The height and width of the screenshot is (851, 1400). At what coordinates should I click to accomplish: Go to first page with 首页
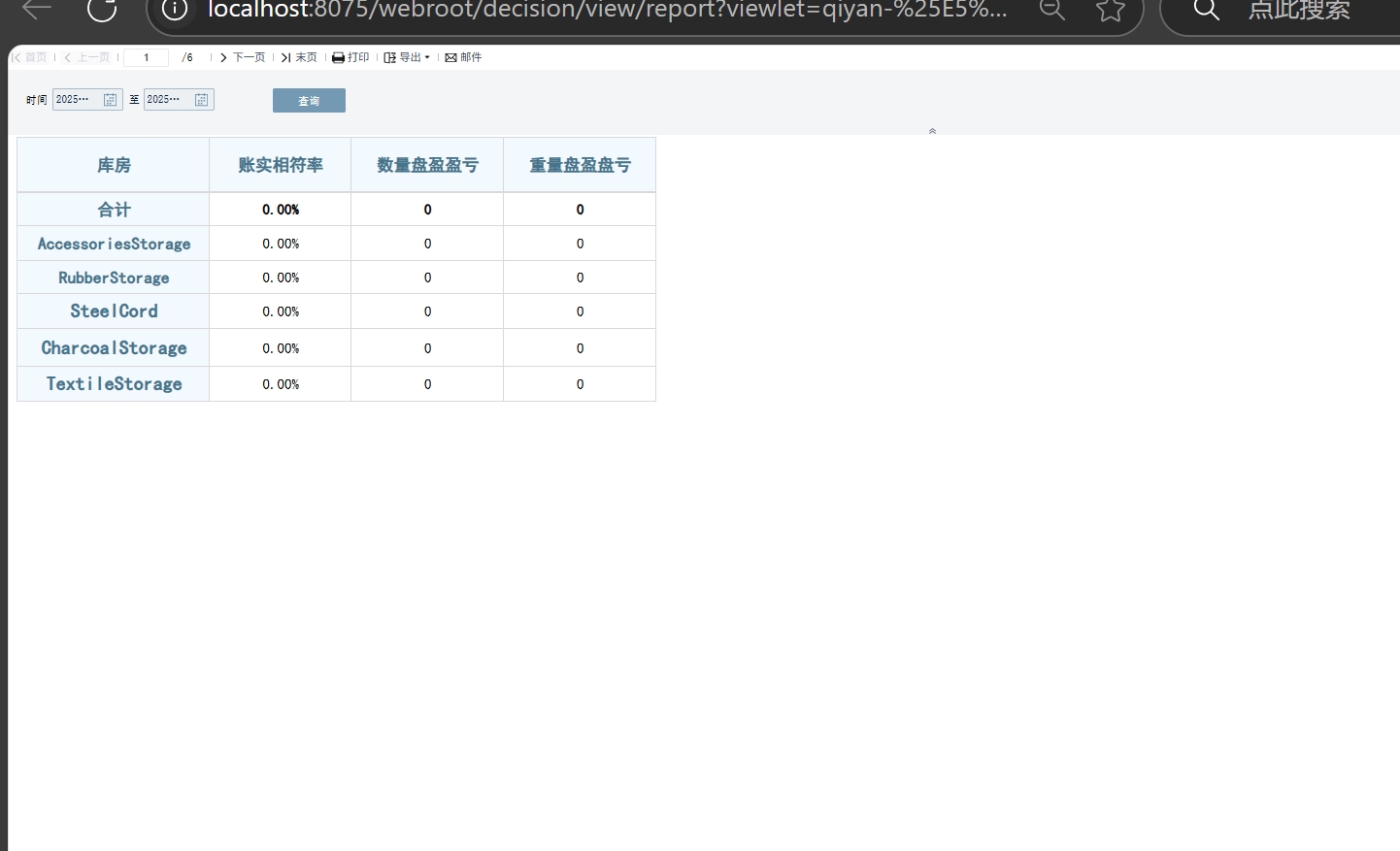click(29, 57)
